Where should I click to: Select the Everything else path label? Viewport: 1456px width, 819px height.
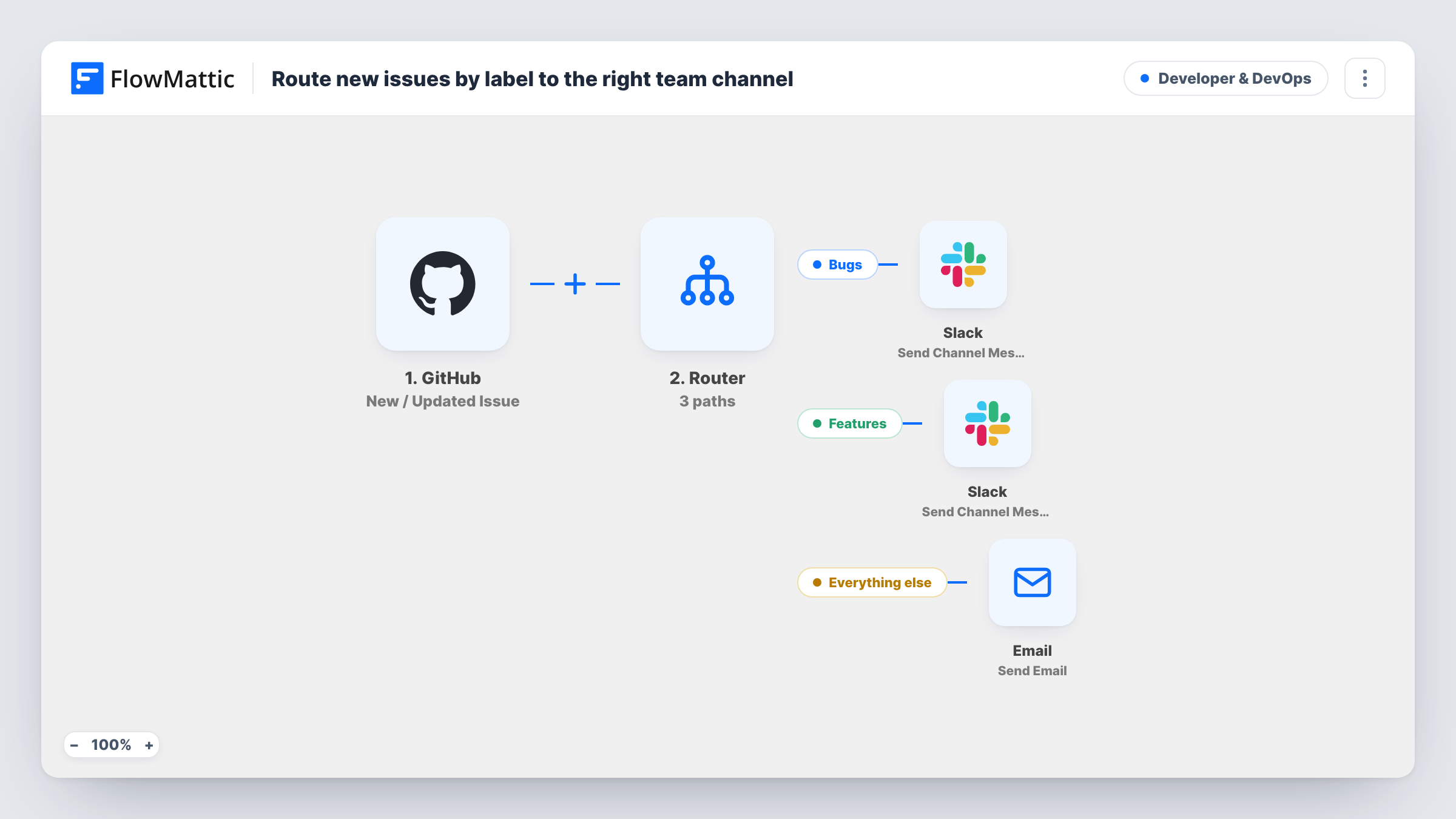[x=872, y=582]
